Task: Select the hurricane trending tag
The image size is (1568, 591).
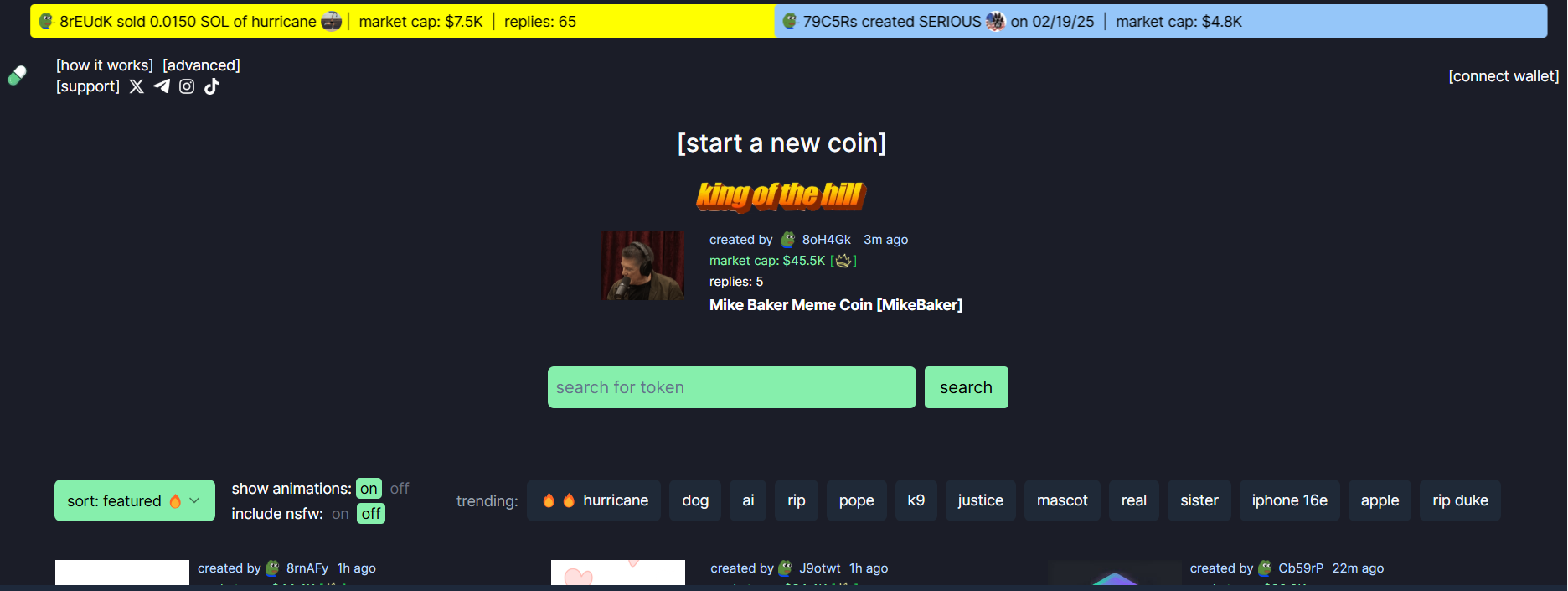Action: pos(594,500)
